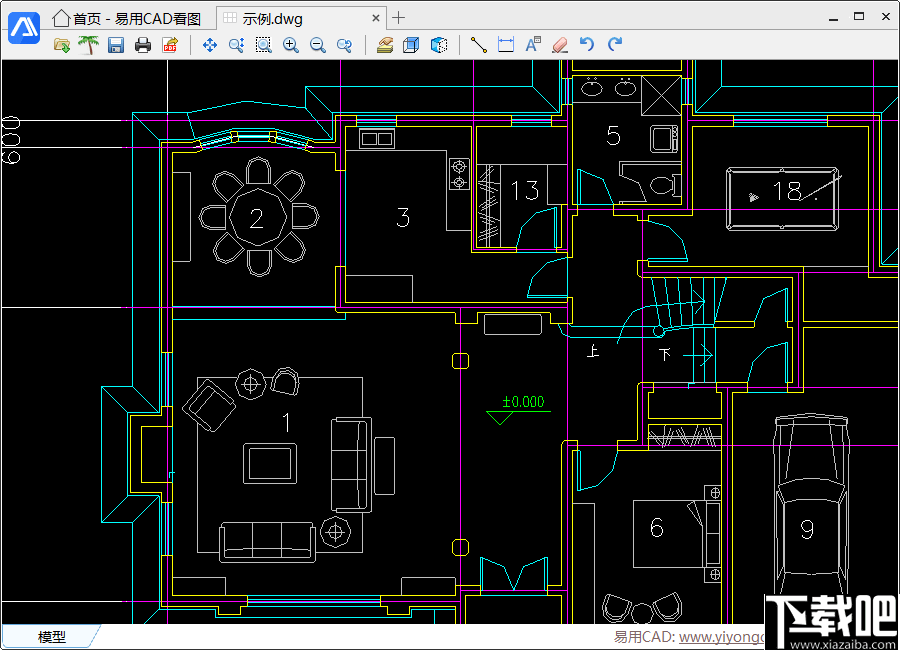
Task: Open a new tab with plus button
Action: (x=399, y=18)
